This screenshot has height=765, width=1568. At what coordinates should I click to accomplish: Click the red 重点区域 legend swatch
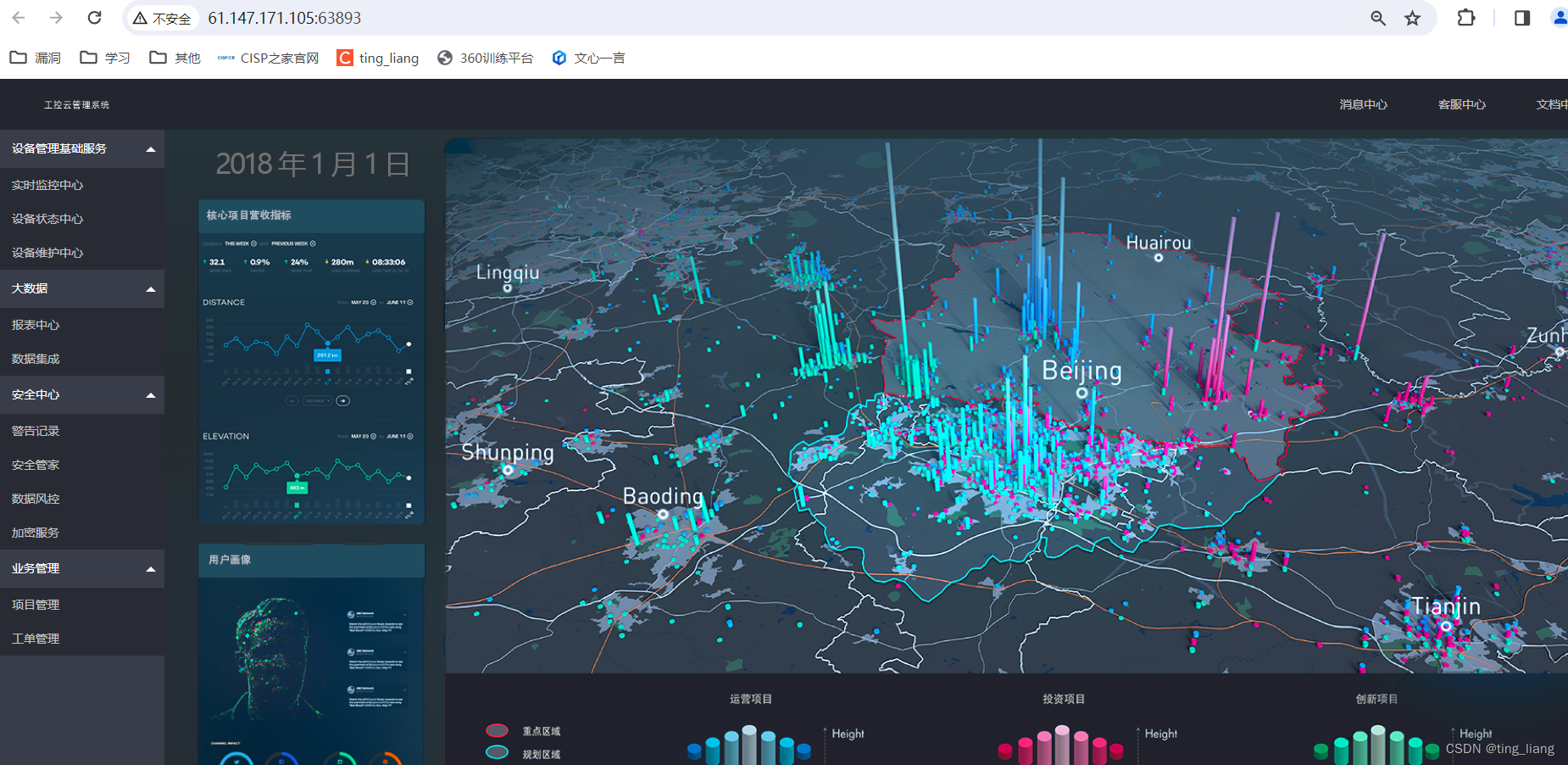click(498, 730)
